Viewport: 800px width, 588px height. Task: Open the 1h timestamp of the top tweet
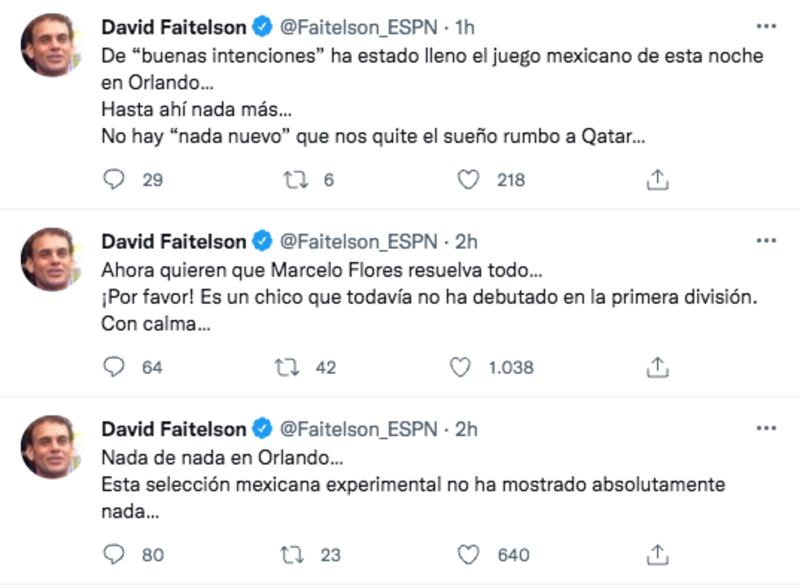pos(464,27)
